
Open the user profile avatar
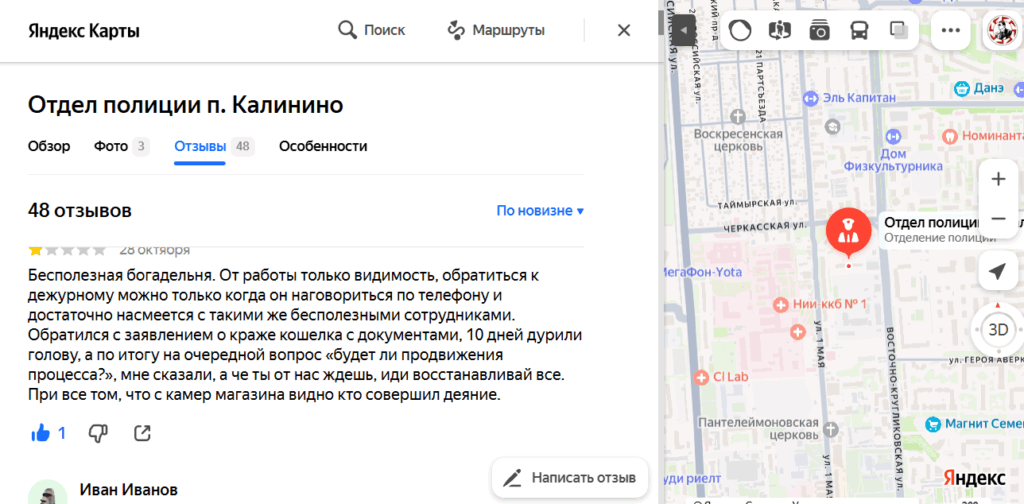[1001, 30]
